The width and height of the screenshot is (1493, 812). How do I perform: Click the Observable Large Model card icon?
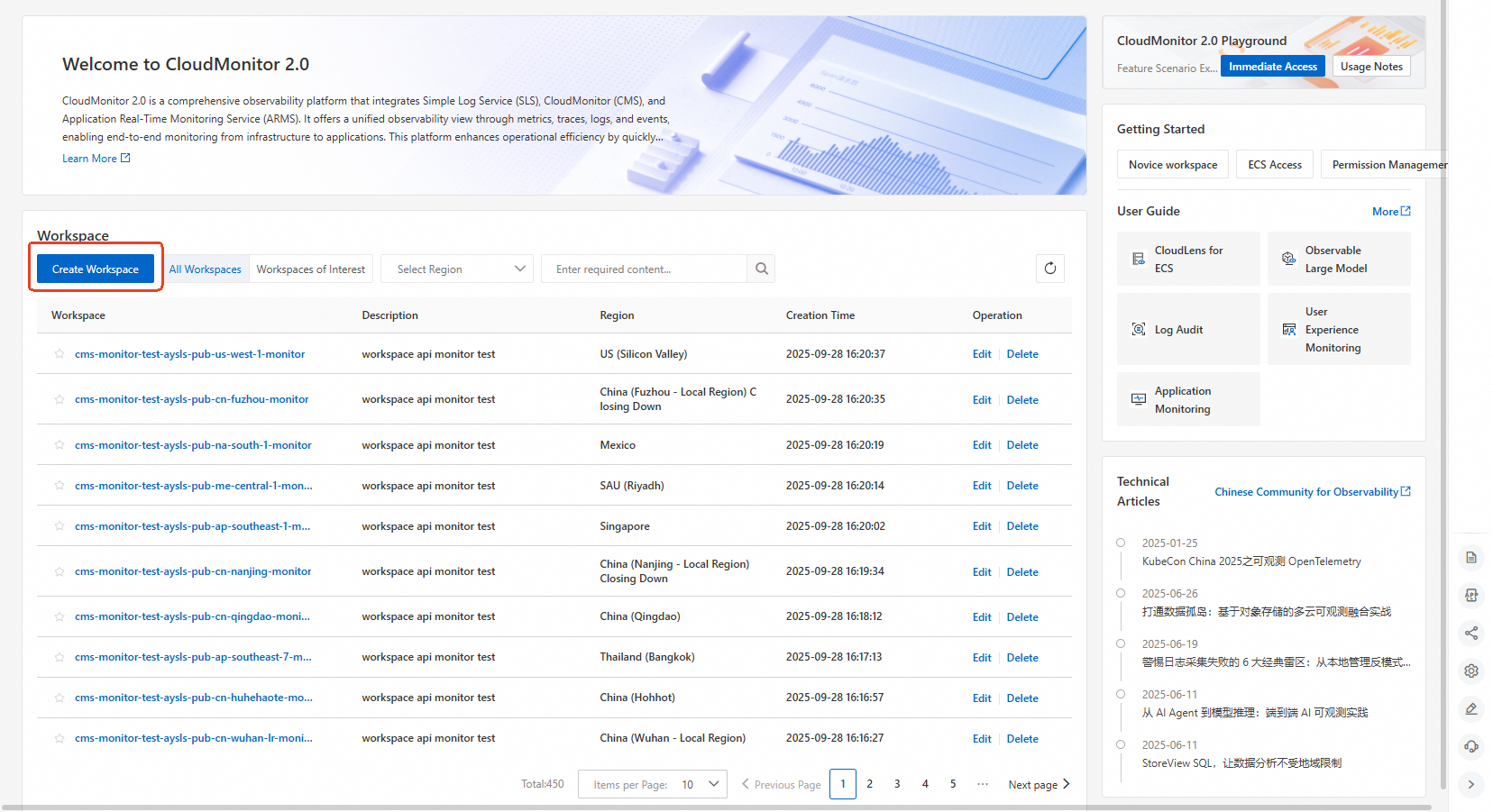tap(1289, 260)
